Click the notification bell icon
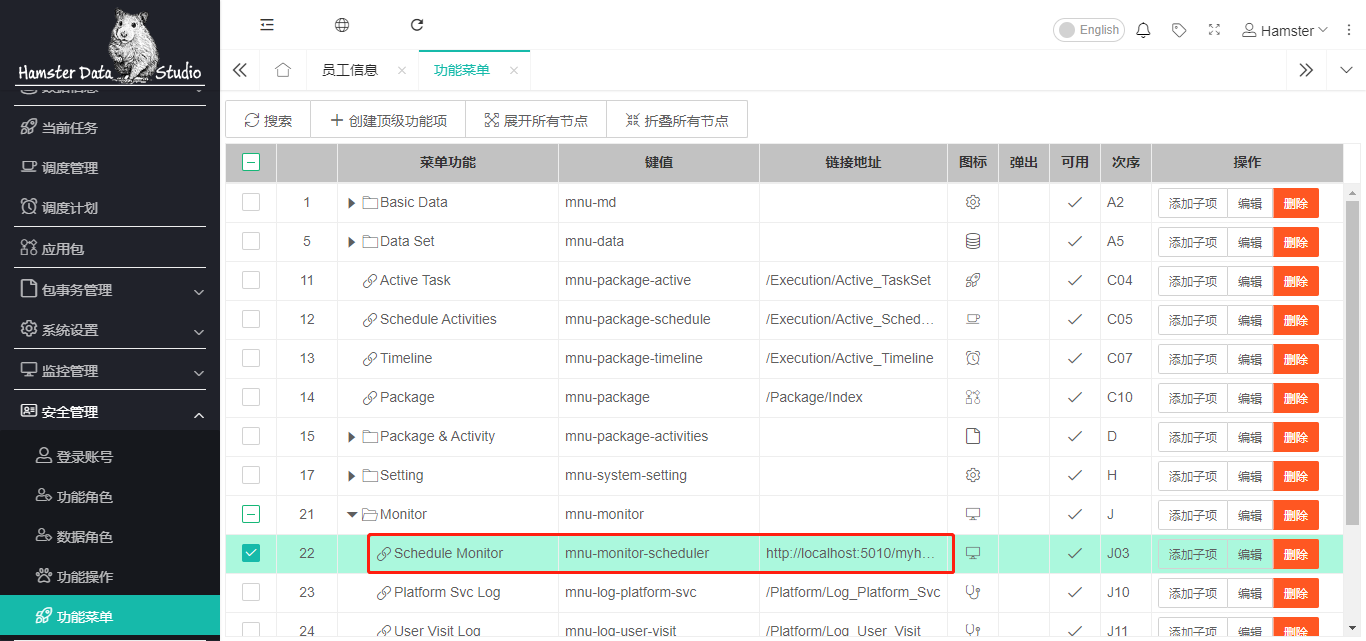The width and height of the screenshot is (1366, 641). (x=1143, y=30)
